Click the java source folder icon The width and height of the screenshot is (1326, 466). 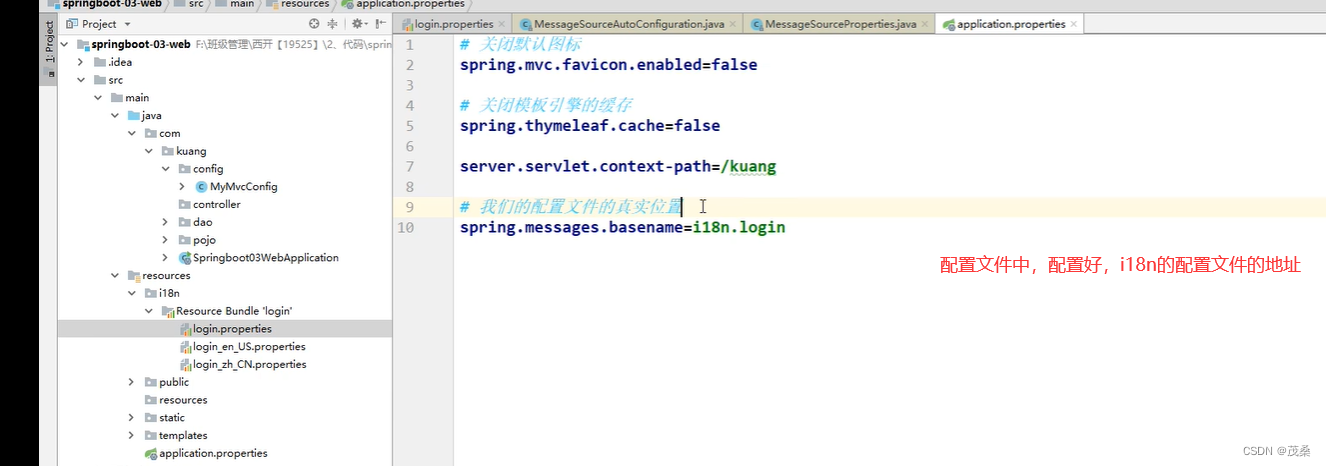pyautogui.click(x=133, y=115)
